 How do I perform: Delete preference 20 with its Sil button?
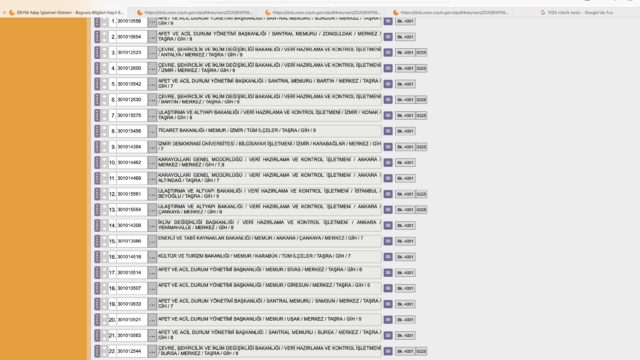(x=388, y=320)
